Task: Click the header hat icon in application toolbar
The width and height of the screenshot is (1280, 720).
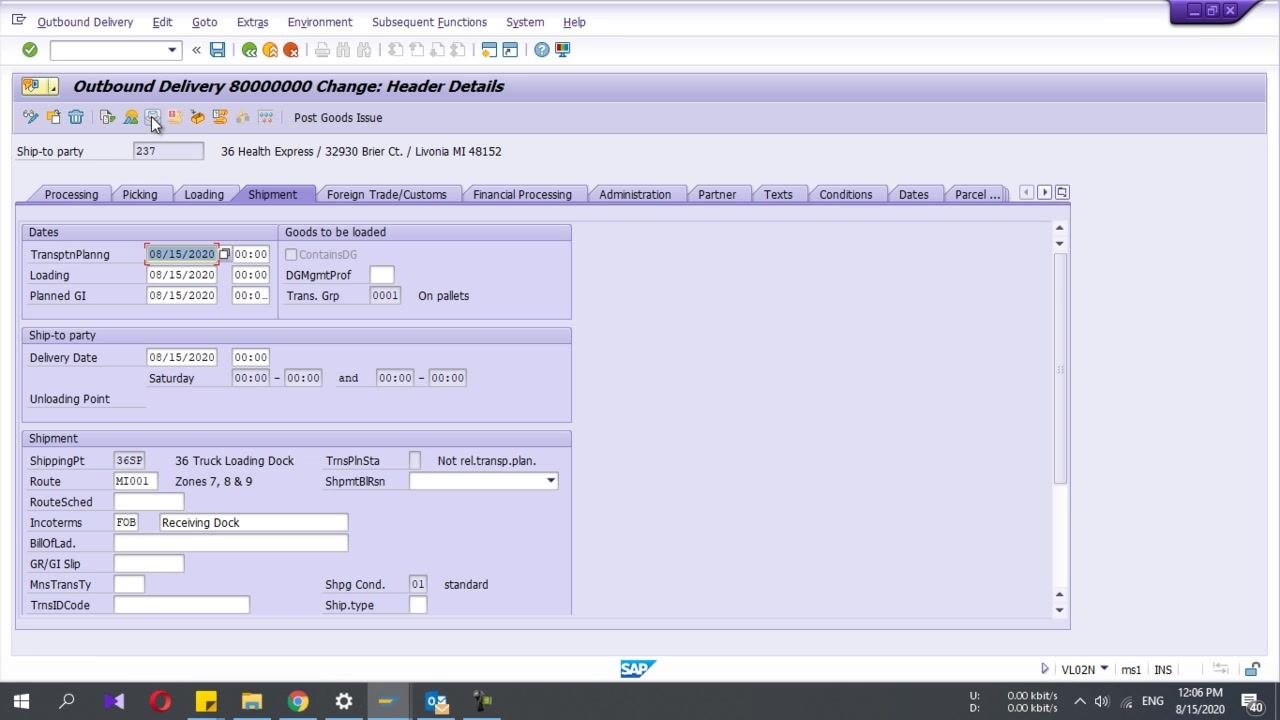Action: pyautogui.click(x=131, y=117)
